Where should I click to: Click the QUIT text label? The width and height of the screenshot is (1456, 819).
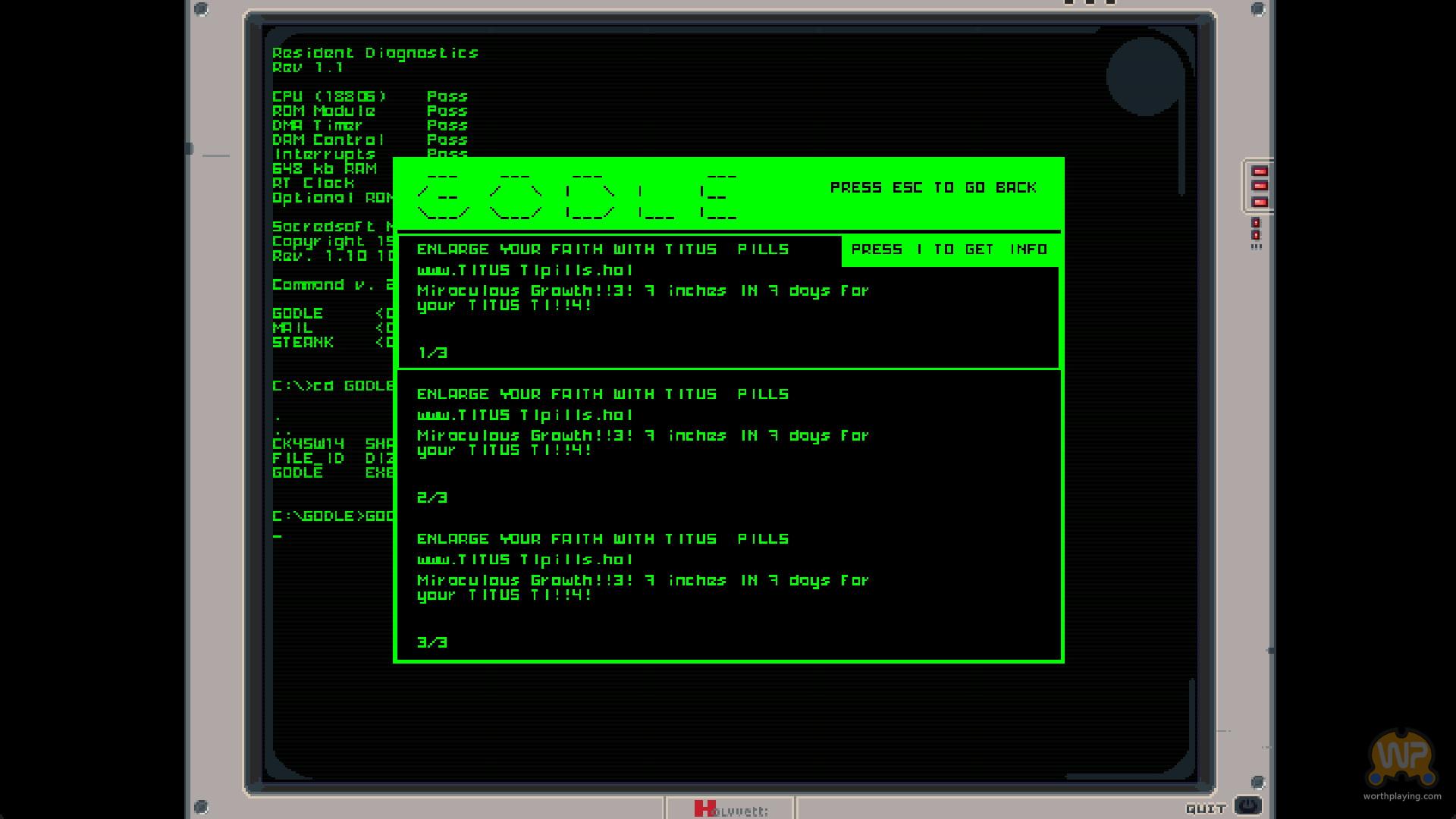(1206, 808)
